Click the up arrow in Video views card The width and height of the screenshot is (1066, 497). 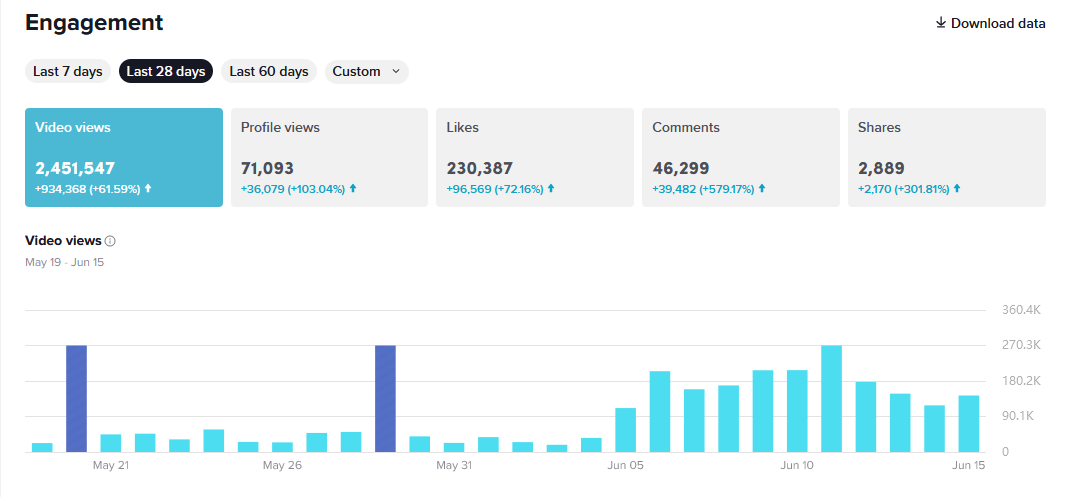coord(148,188)
